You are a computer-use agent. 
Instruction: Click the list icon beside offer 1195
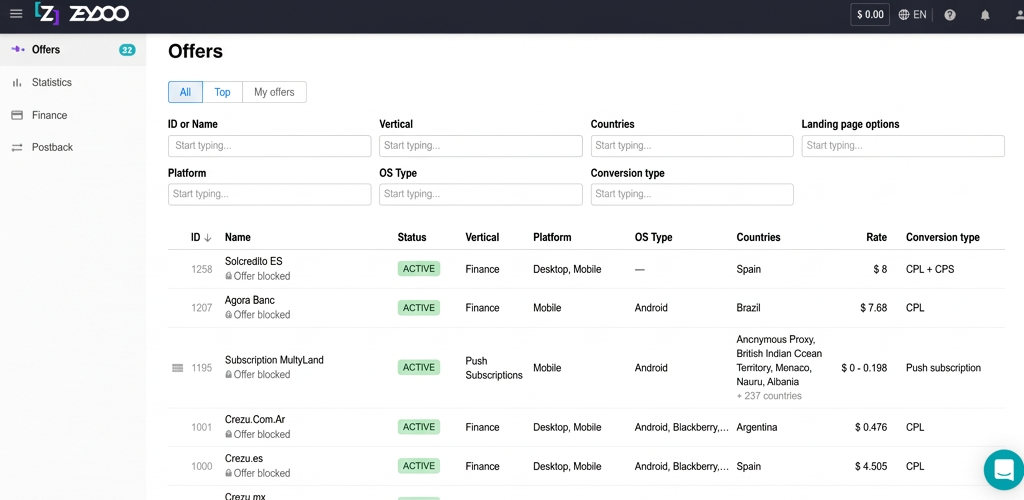[x=177, y=368]
